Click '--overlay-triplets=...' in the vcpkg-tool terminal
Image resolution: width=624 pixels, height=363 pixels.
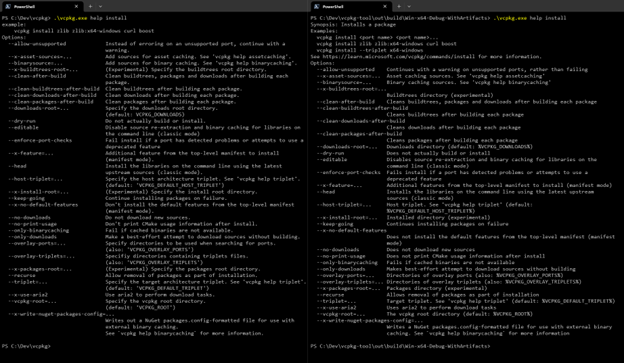pos(350,282)
